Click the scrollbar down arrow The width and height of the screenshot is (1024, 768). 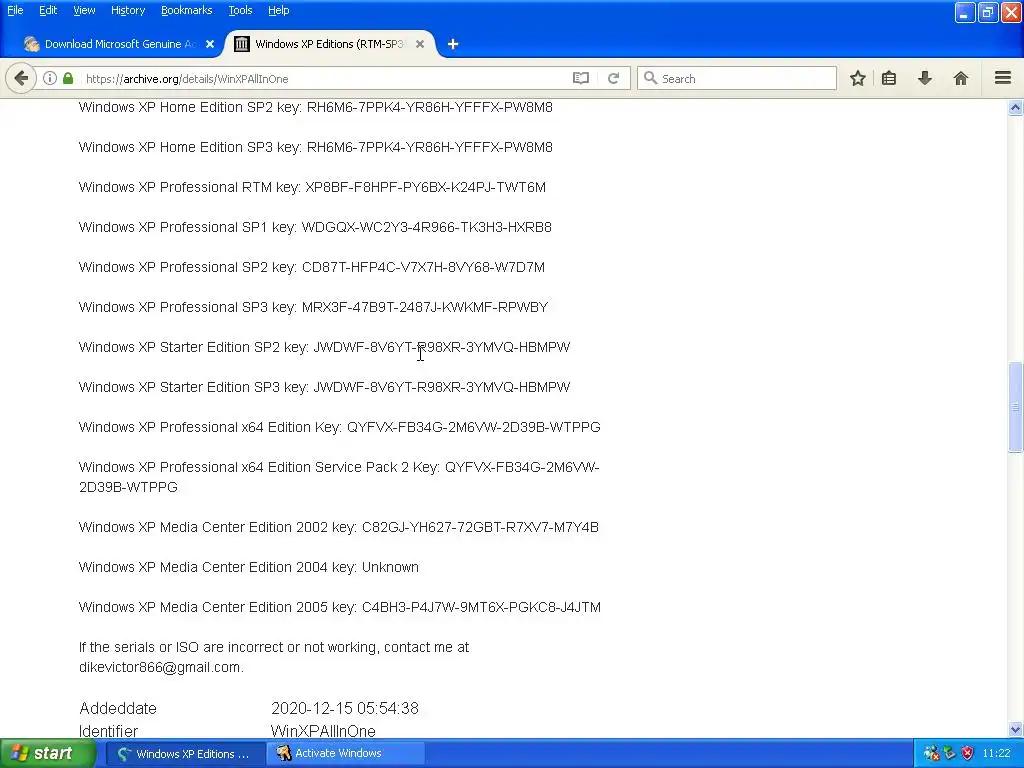[1016, 729]
